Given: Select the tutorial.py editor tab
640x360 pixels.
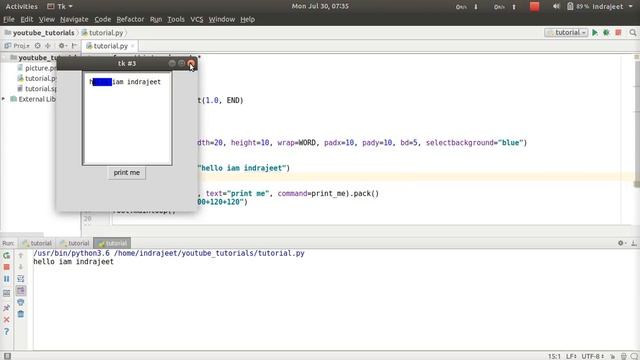Looking at the screenshot, I should (x=110, y=46).
